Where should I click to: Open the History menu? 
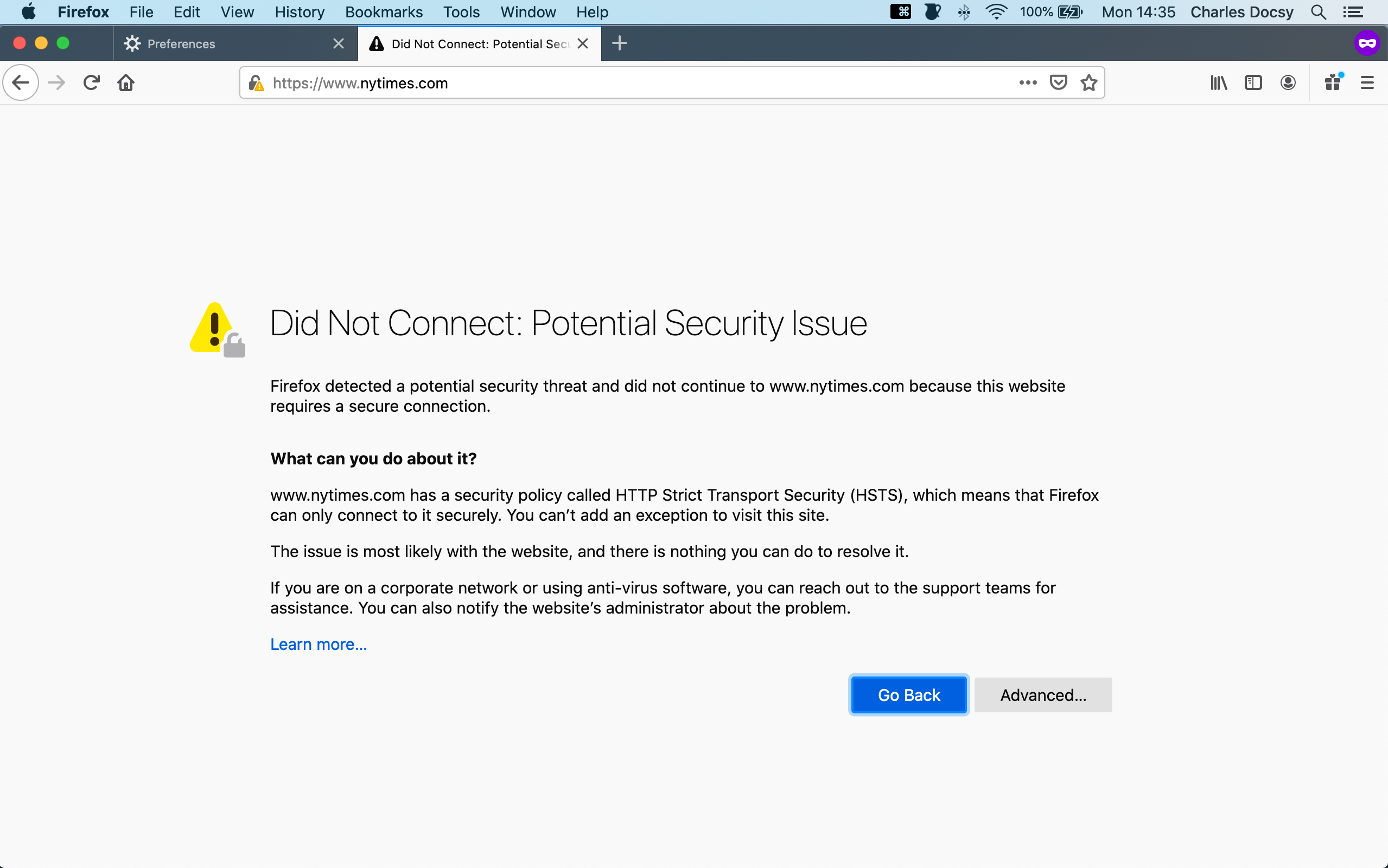click(x=299, y=12)
